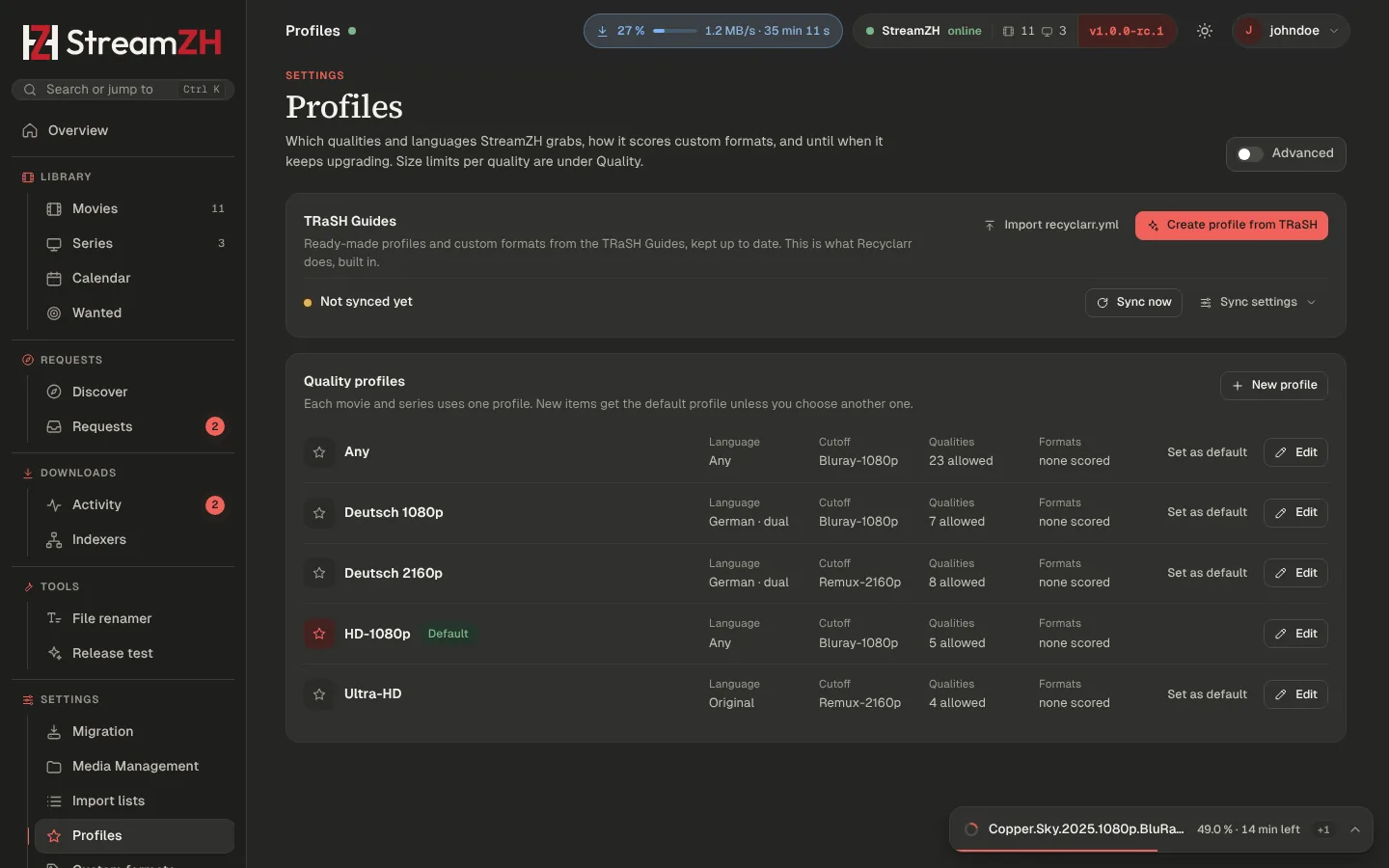Mark Deutsch 1080p star as favorite
The width and height of the screenshot is (1389, 868).
319,513
